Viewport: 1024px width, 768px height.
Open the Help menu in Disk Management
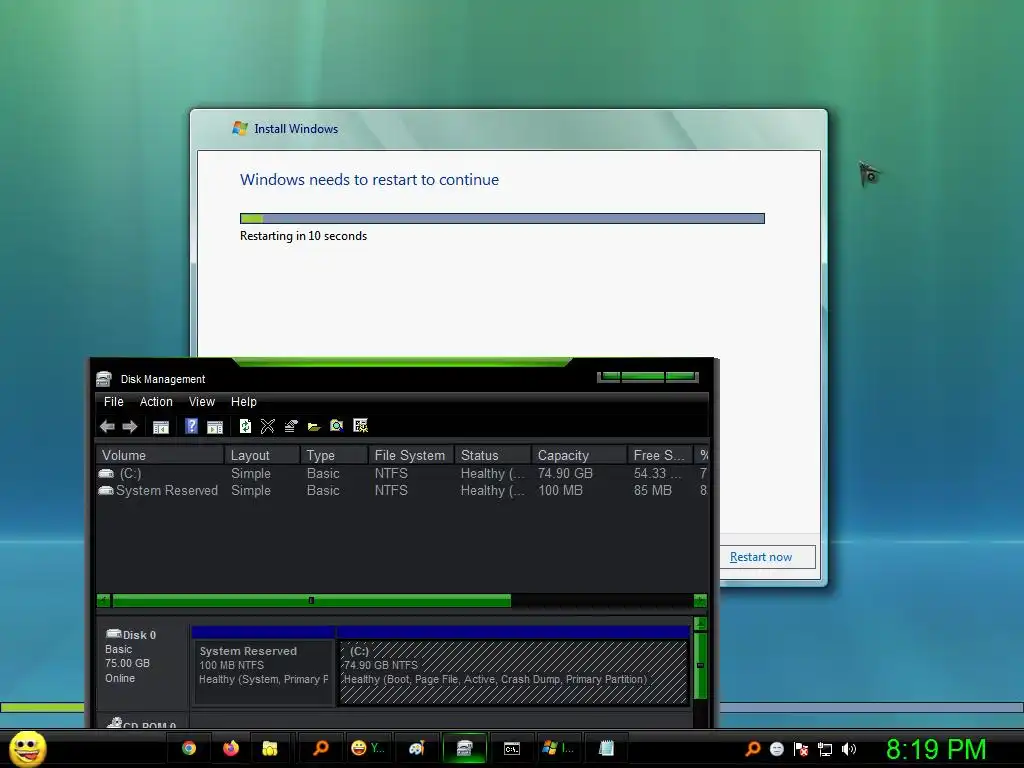pos(244,402)
